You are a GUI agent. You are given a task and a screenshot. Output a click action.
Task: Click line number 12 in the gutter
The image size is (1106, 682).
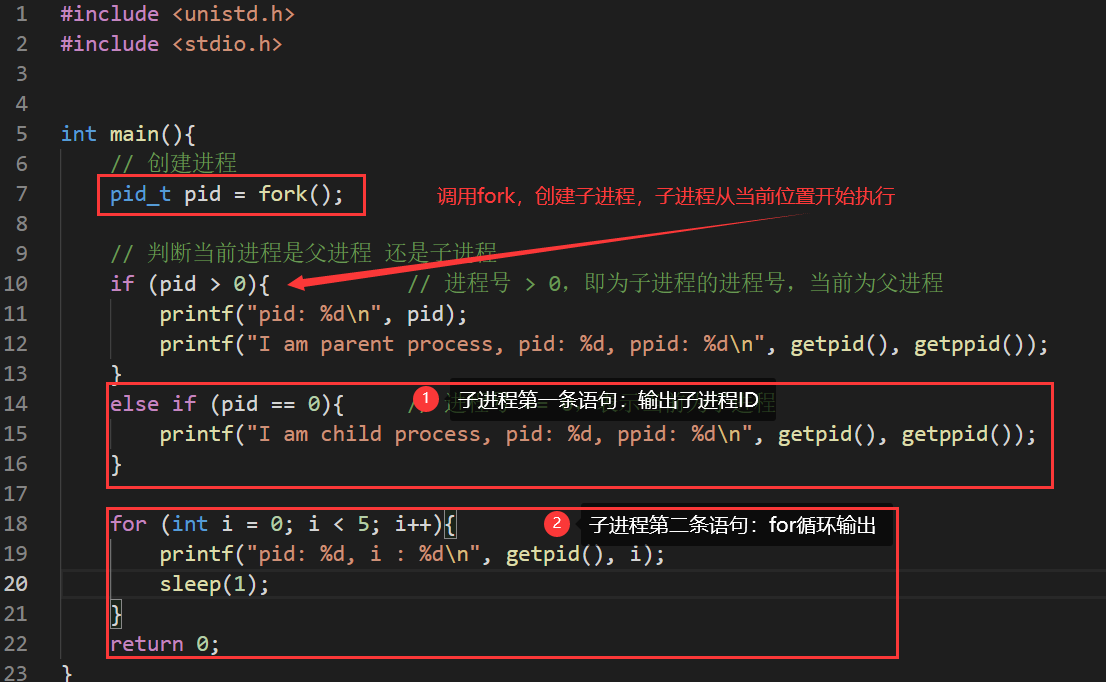tap(16, 344)
